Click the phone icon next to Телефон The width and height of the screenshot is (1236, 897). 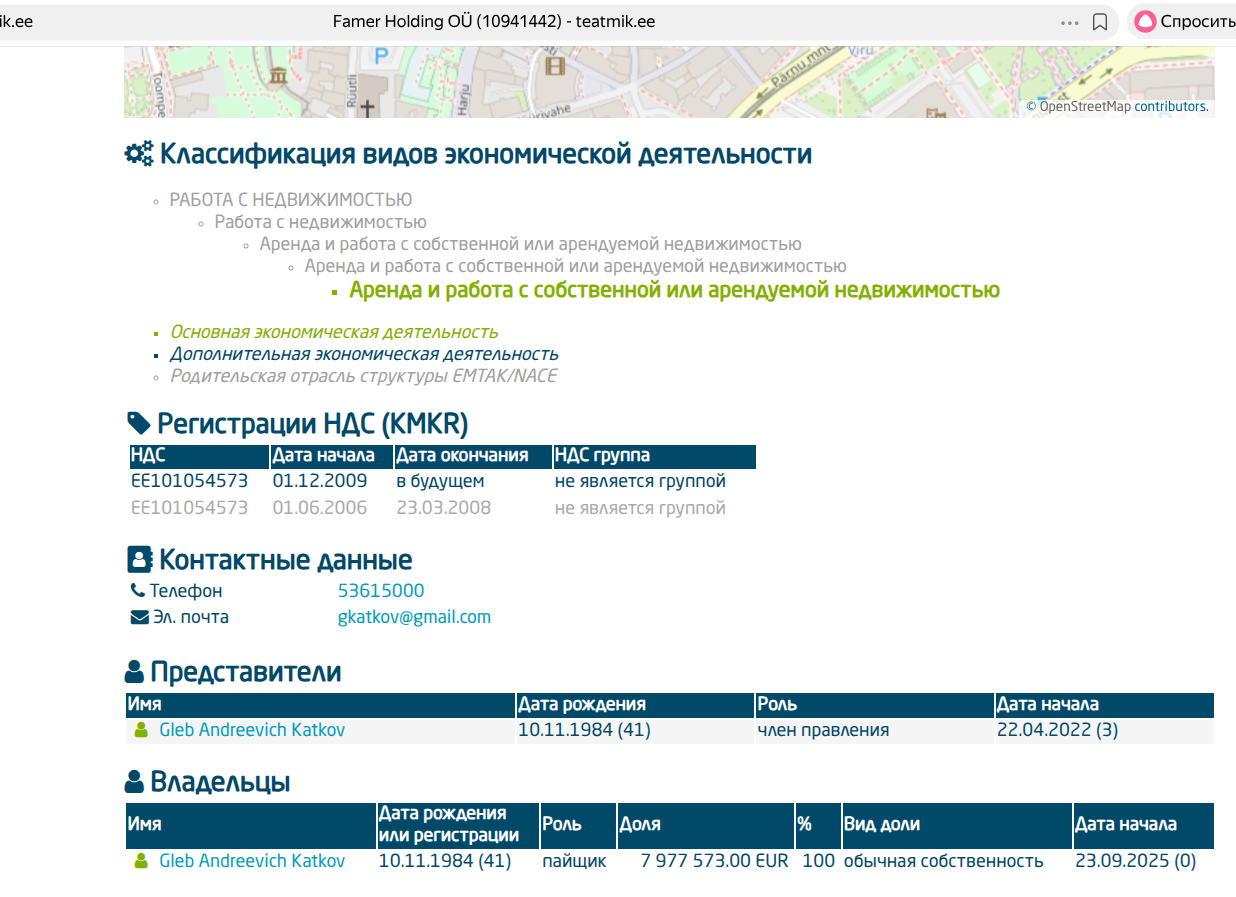click(137, 591)
